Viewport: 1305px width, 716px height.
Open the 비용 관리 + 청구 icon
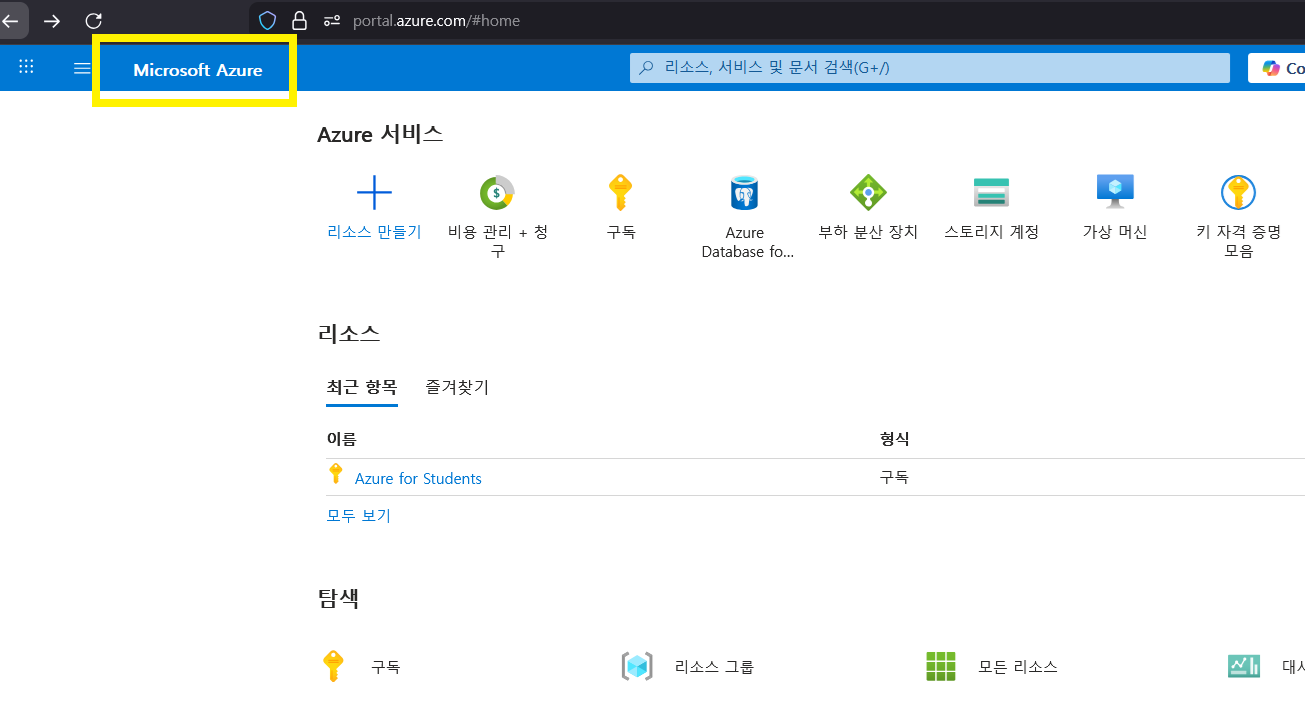click(x=497, y=192)
